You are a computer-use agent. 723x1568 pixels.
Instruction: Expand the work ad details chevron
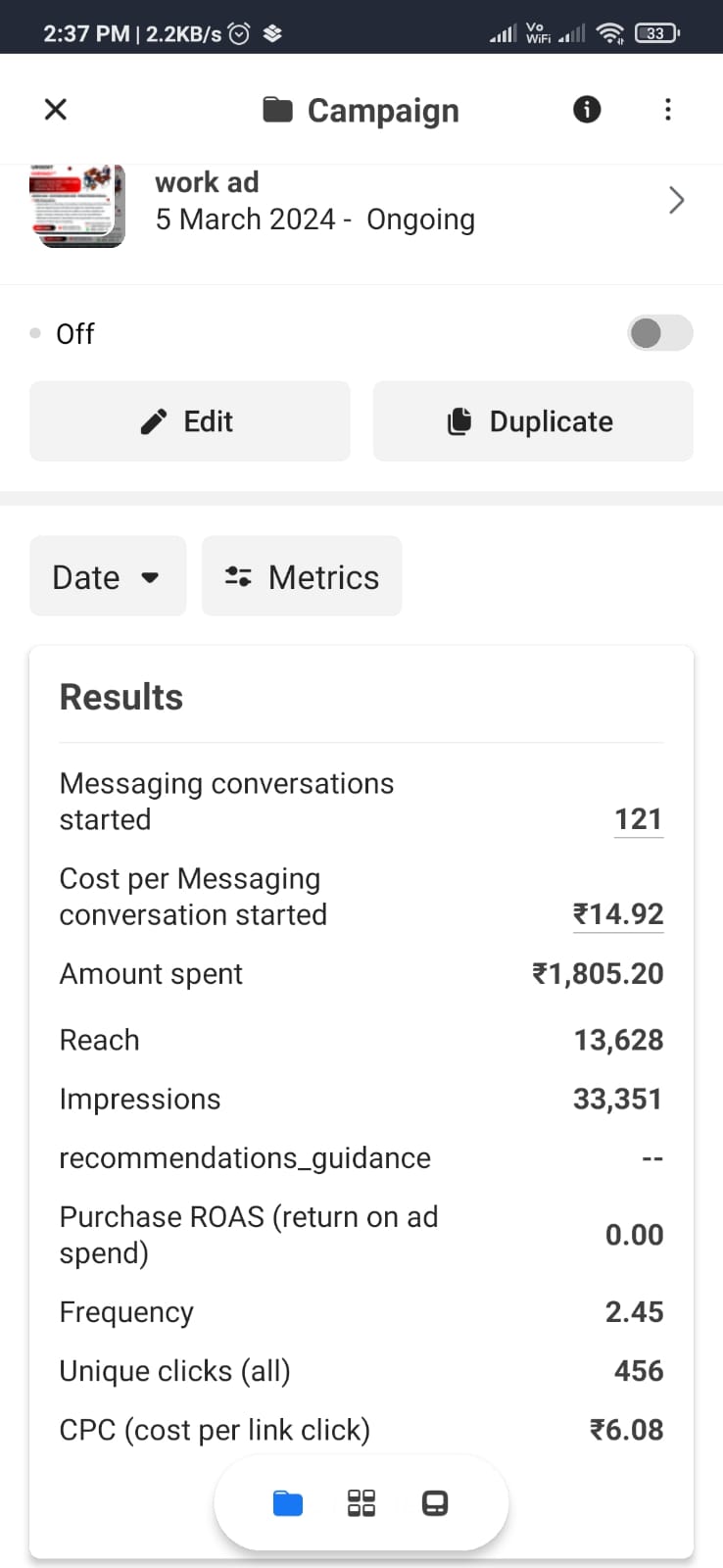point(676,201)
